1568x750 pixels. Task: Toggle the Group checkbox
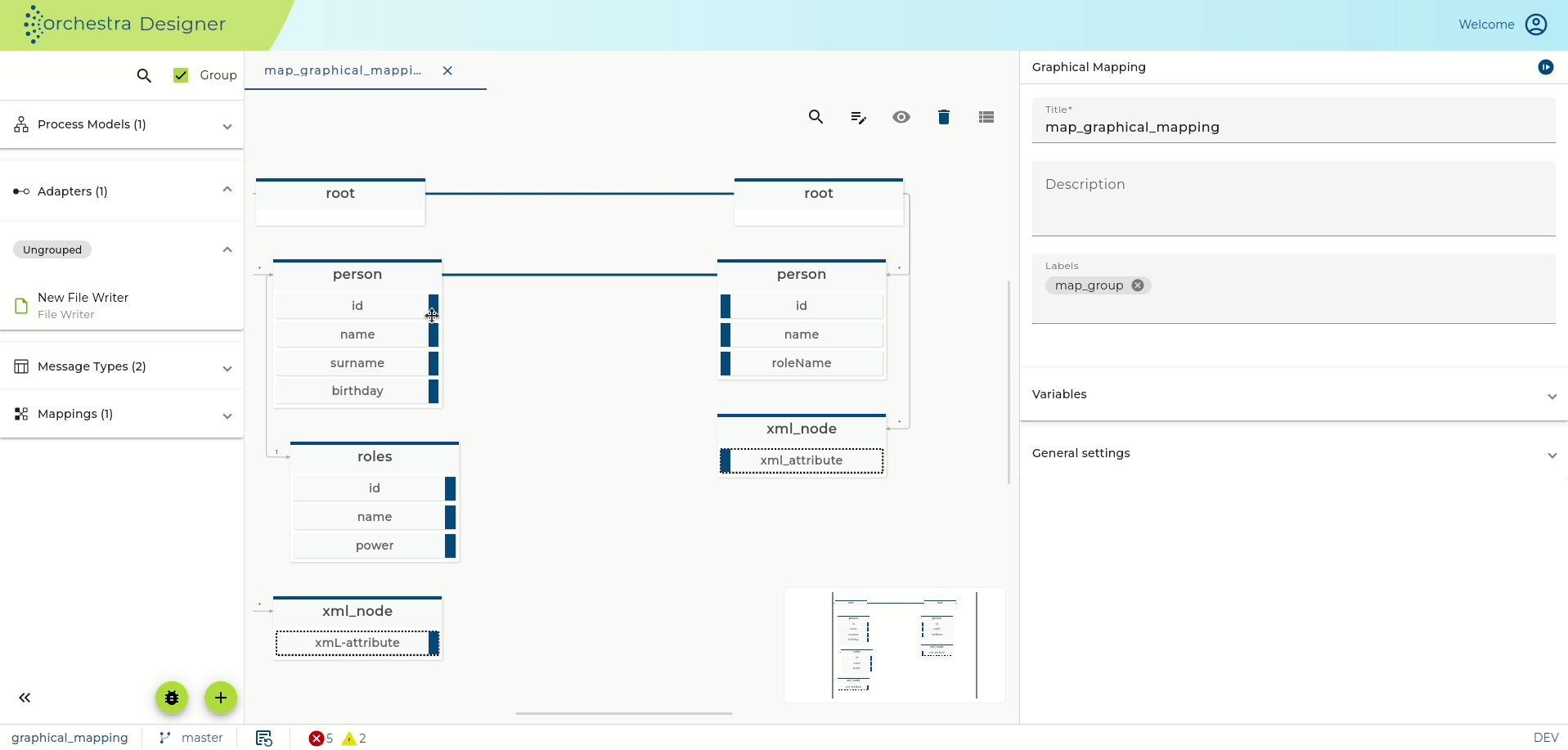click(x=181, y=75)
